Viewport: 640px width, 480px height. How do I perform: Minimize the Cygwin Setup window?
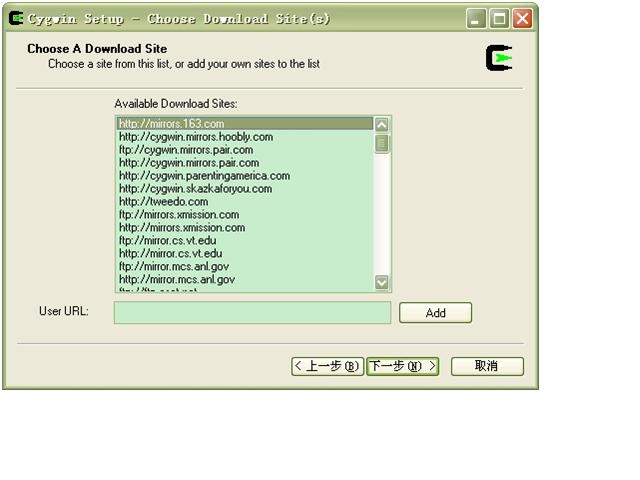pos(476,19)
